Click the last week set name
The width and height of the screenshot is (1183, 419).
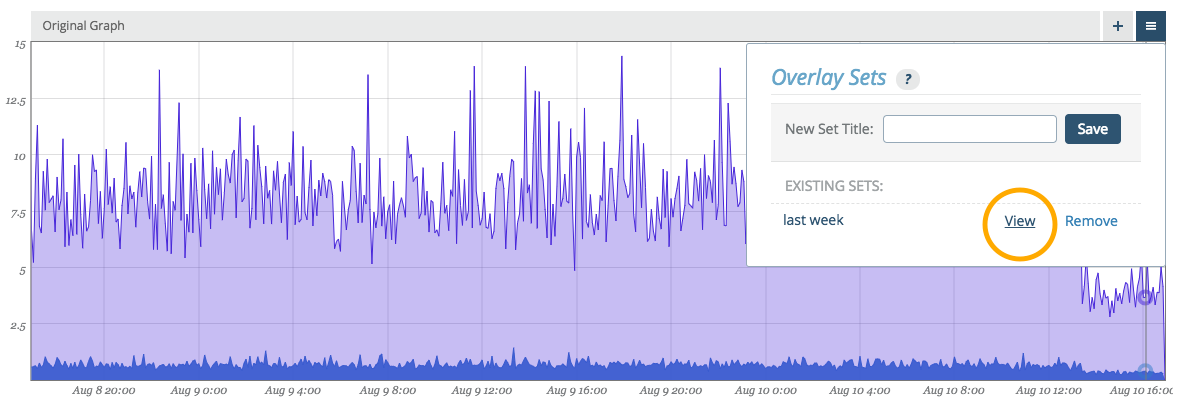pyautogui.click(x=813, y=220)
